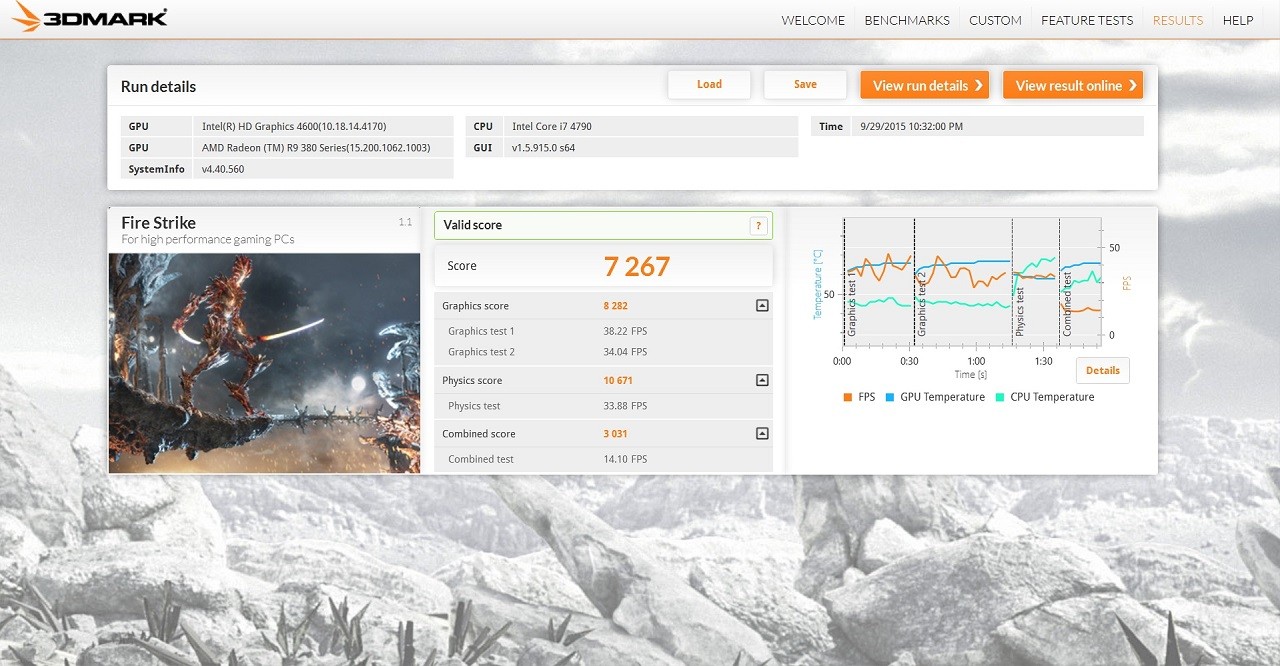
Task: Click the 3DMark logo icon
Action: tap(27, 17)
